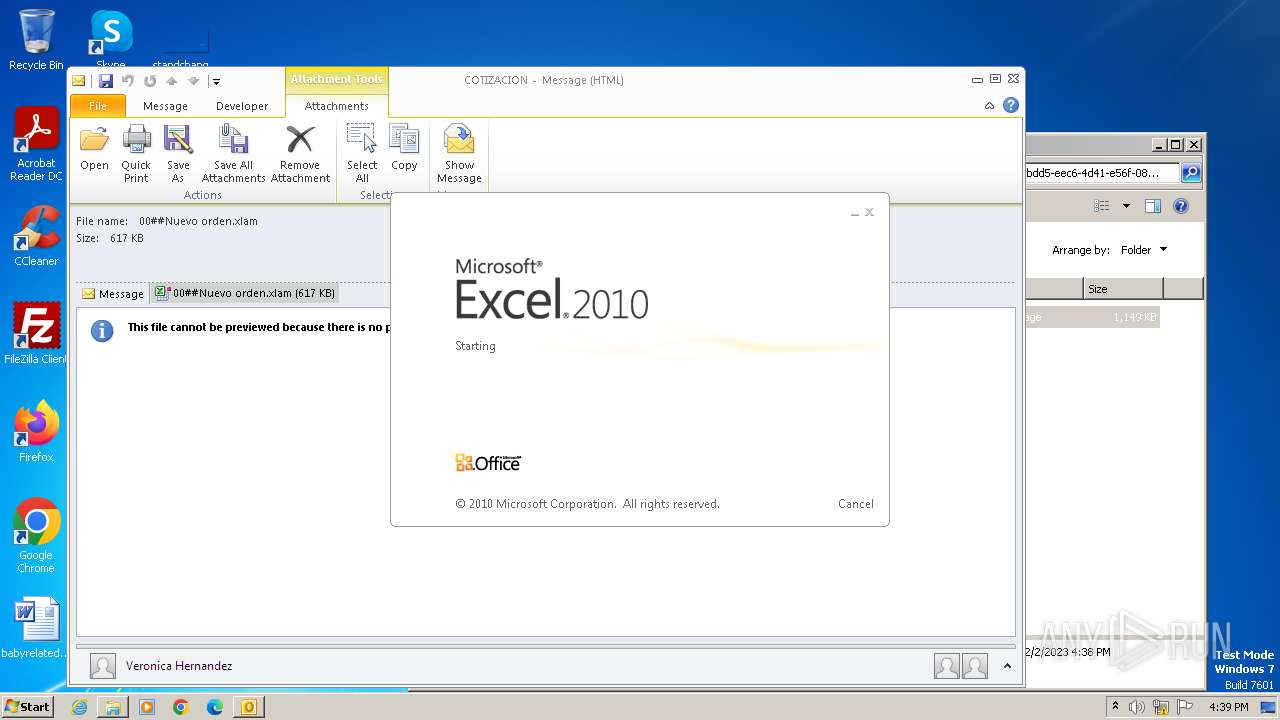The image size is (1280, 720).
Task: Remove the attachment using Remove Attachment
Action: [x=300, y=152]
